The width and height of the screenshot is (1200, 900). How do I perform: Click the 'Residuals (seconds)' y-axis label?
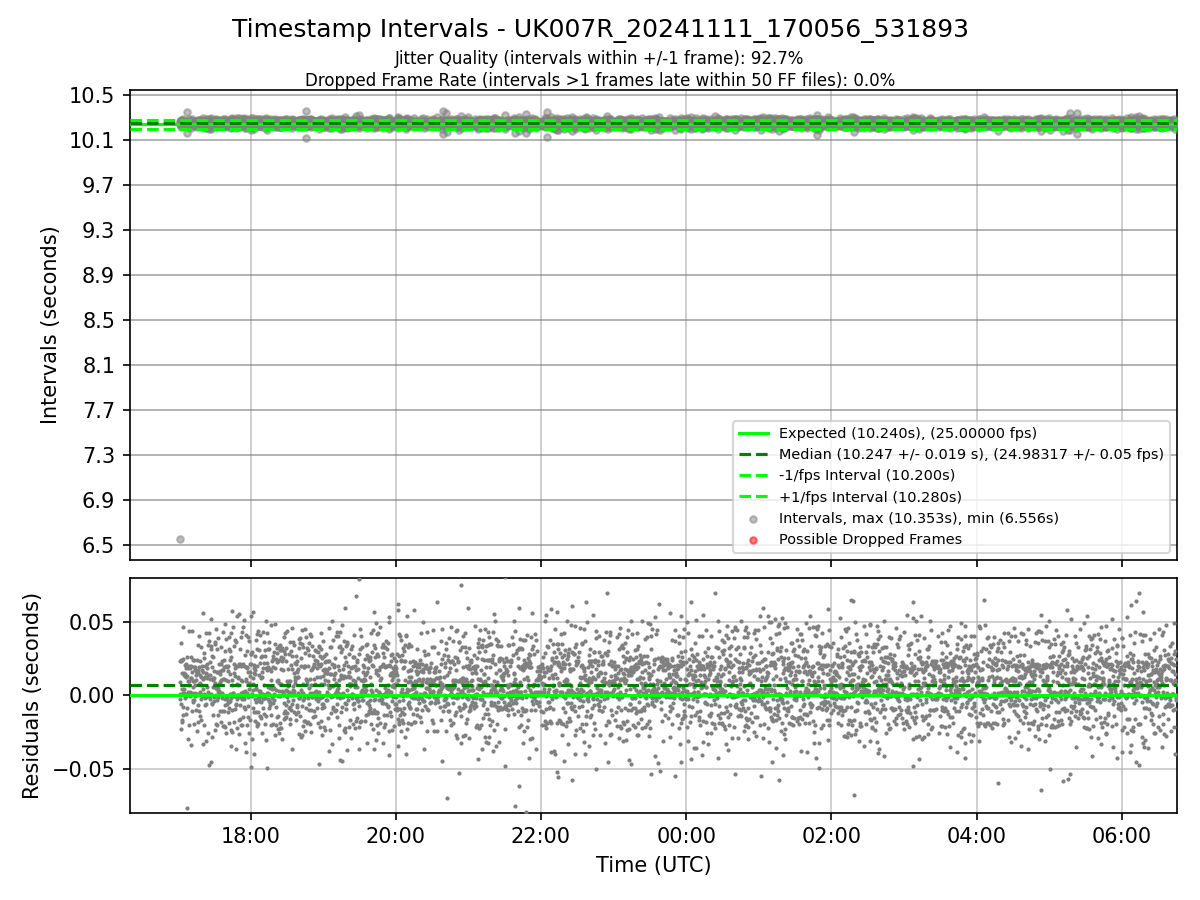32,696
